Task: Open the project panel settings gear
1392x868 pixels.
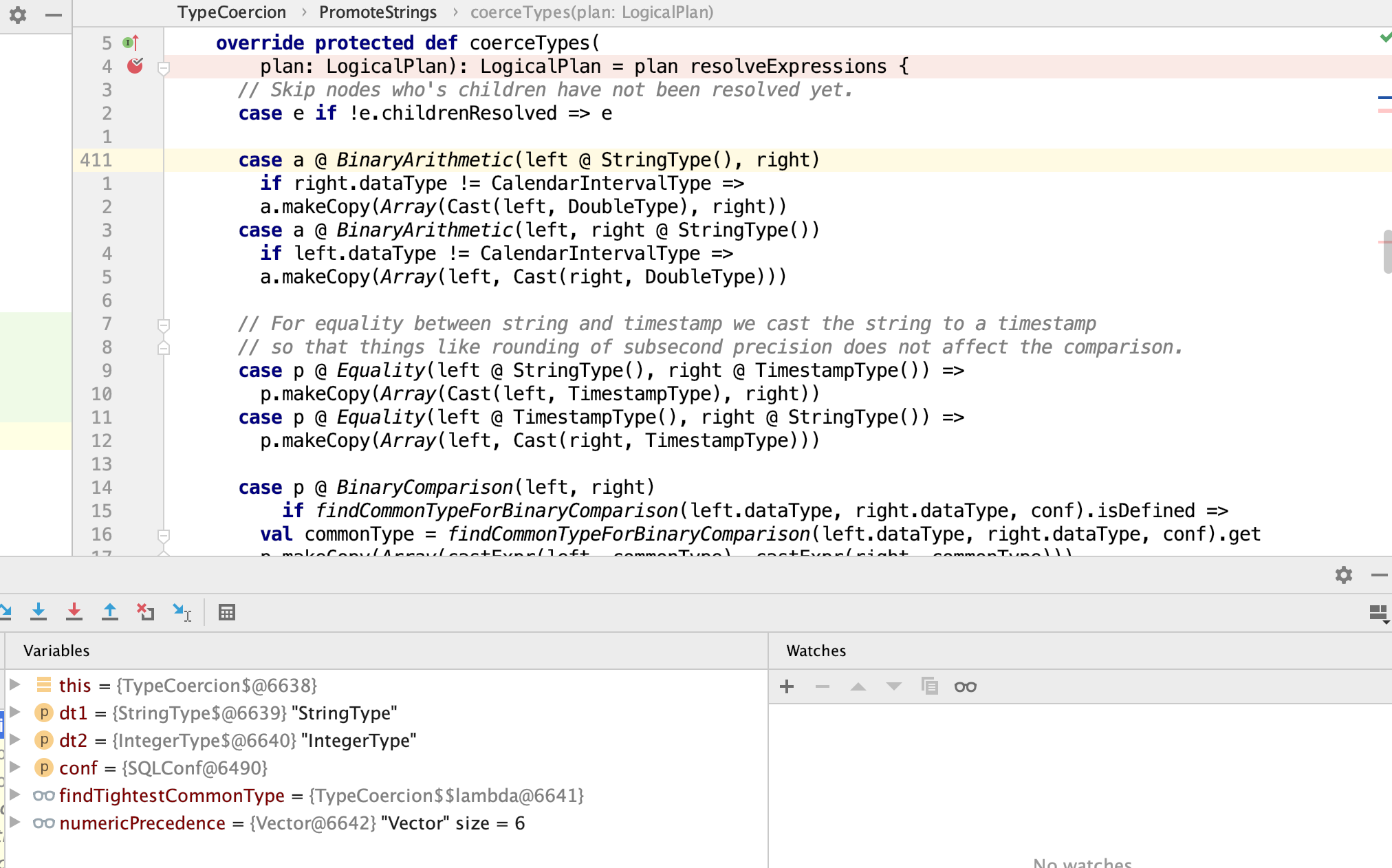Action: [18, 14]
